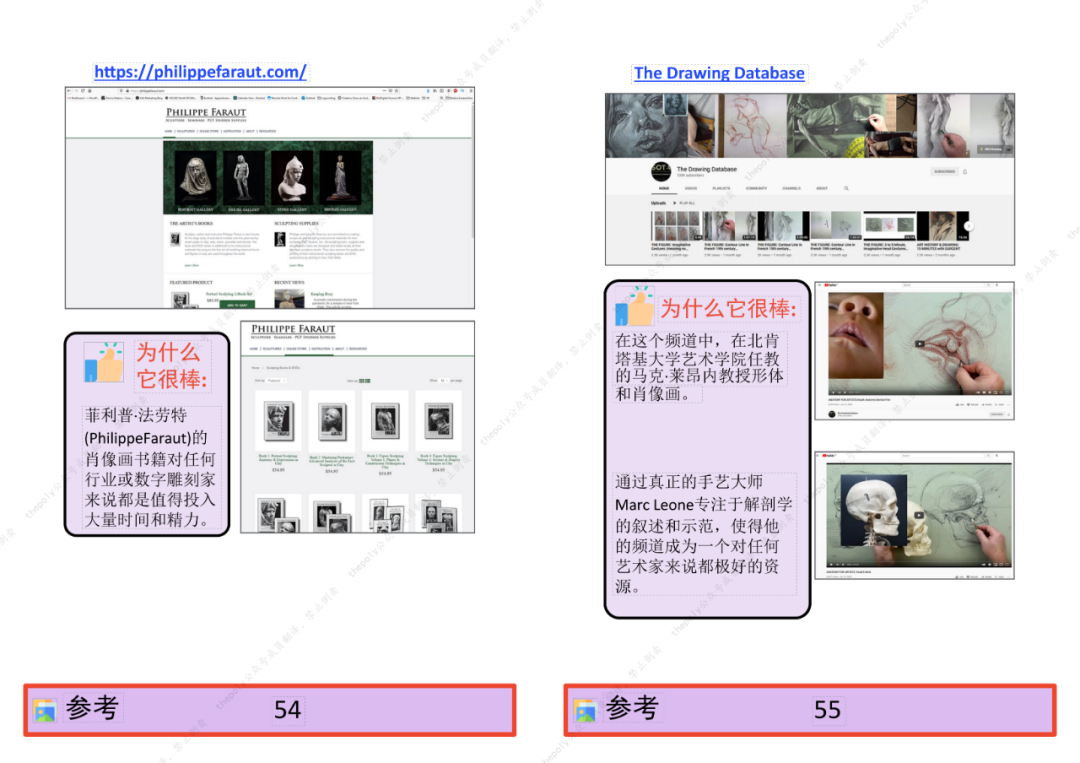Click standing statue Figure Gallery image
The height and width of the screenshot is (763, 1080).
[x=243, y=178]
